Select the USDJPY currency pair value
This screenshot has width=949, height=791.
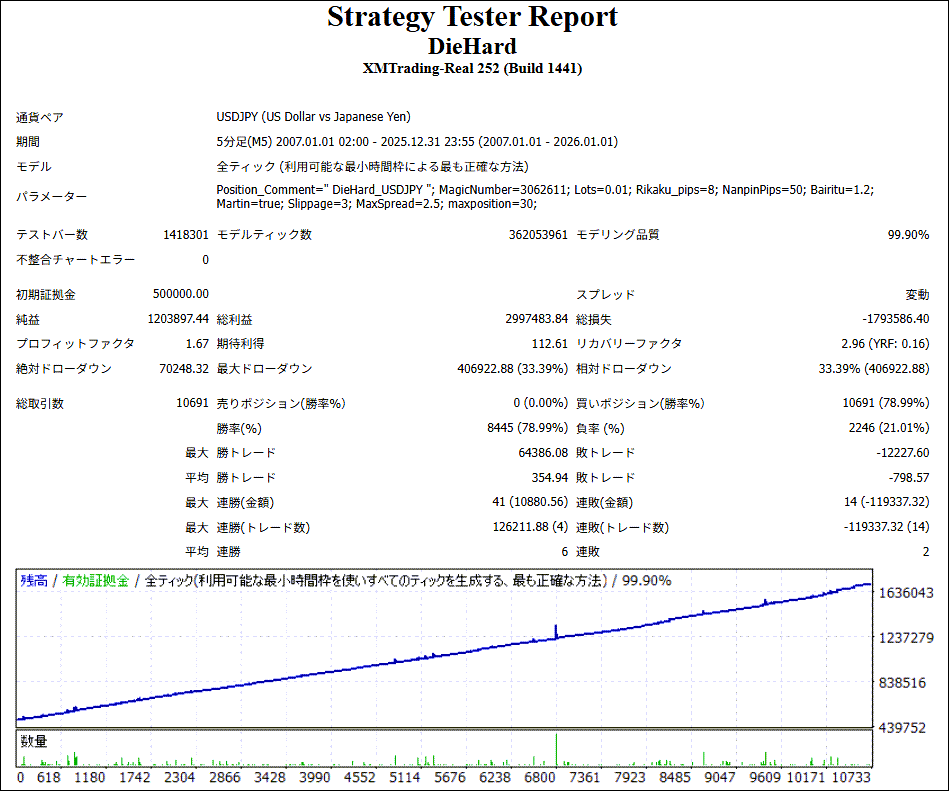click(313, 117)
